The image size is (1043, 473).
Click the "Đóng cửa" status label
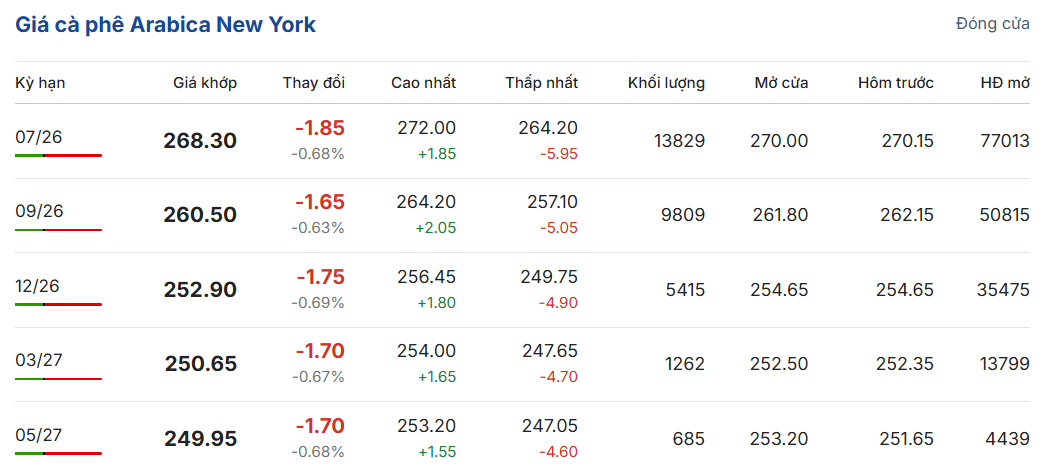[992, 25]
